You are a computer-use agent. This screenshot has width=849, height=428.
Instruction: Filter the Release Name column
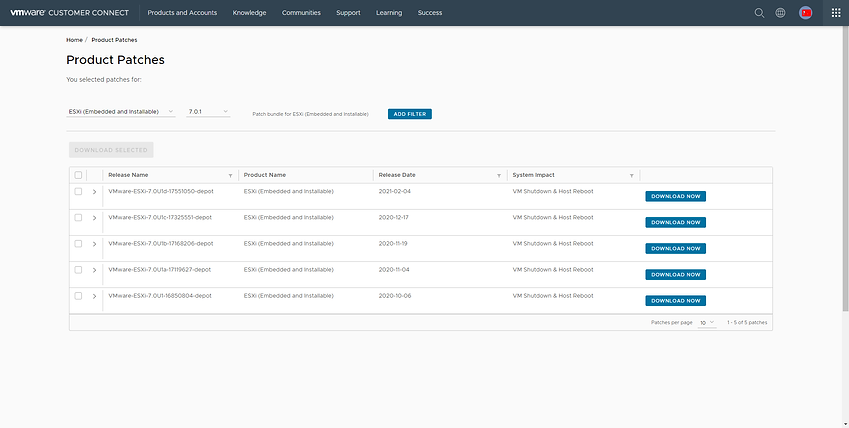tap(230, 176)
